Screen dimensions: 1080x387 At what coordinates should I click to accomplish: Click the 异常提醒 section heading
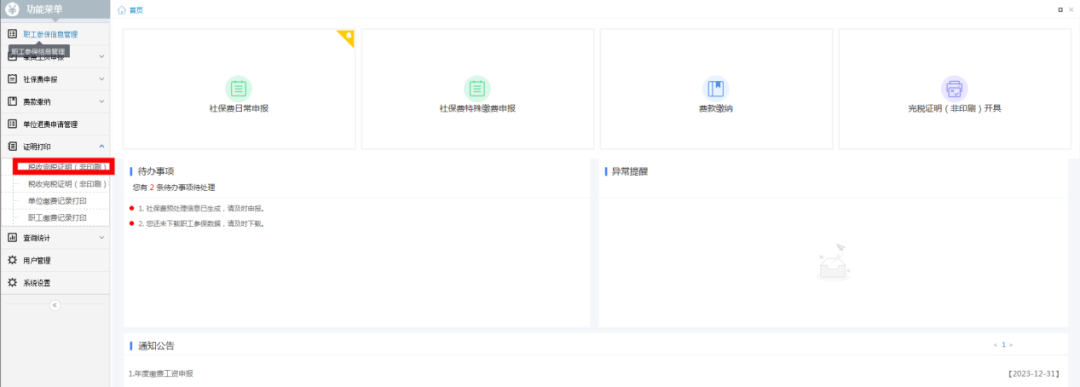pos(630,171)
